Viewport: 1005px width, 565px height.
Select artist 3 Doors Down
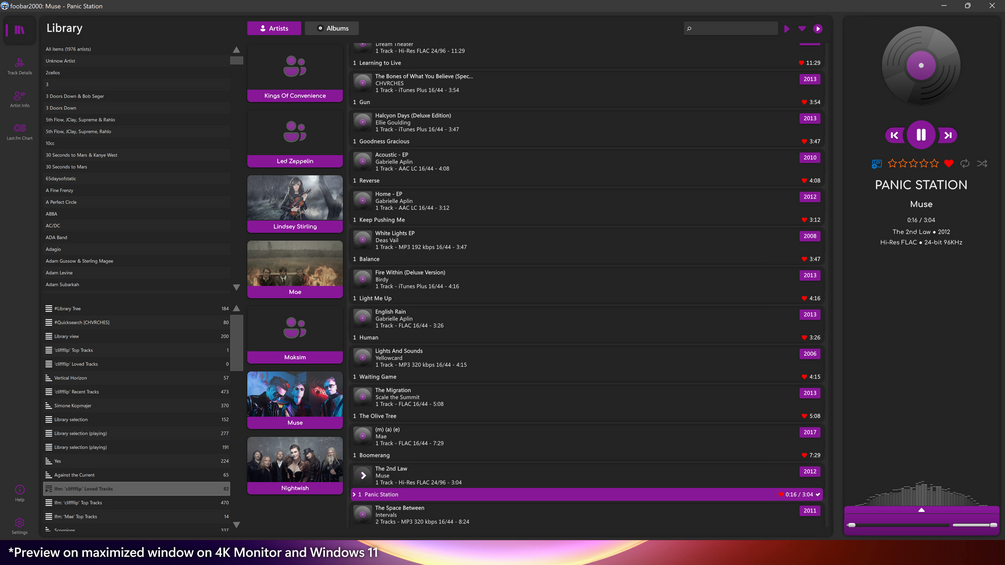tap(136, 108)
